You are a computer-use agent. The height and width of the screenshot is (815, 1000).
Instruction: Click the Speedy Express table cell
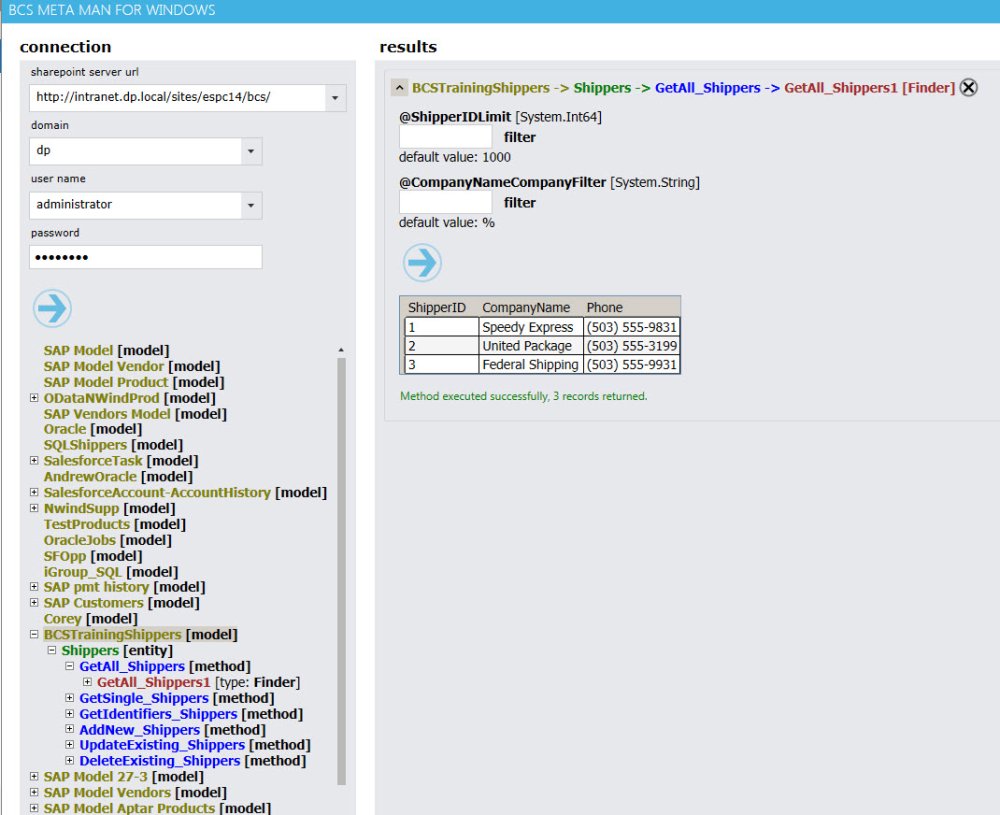527,327
